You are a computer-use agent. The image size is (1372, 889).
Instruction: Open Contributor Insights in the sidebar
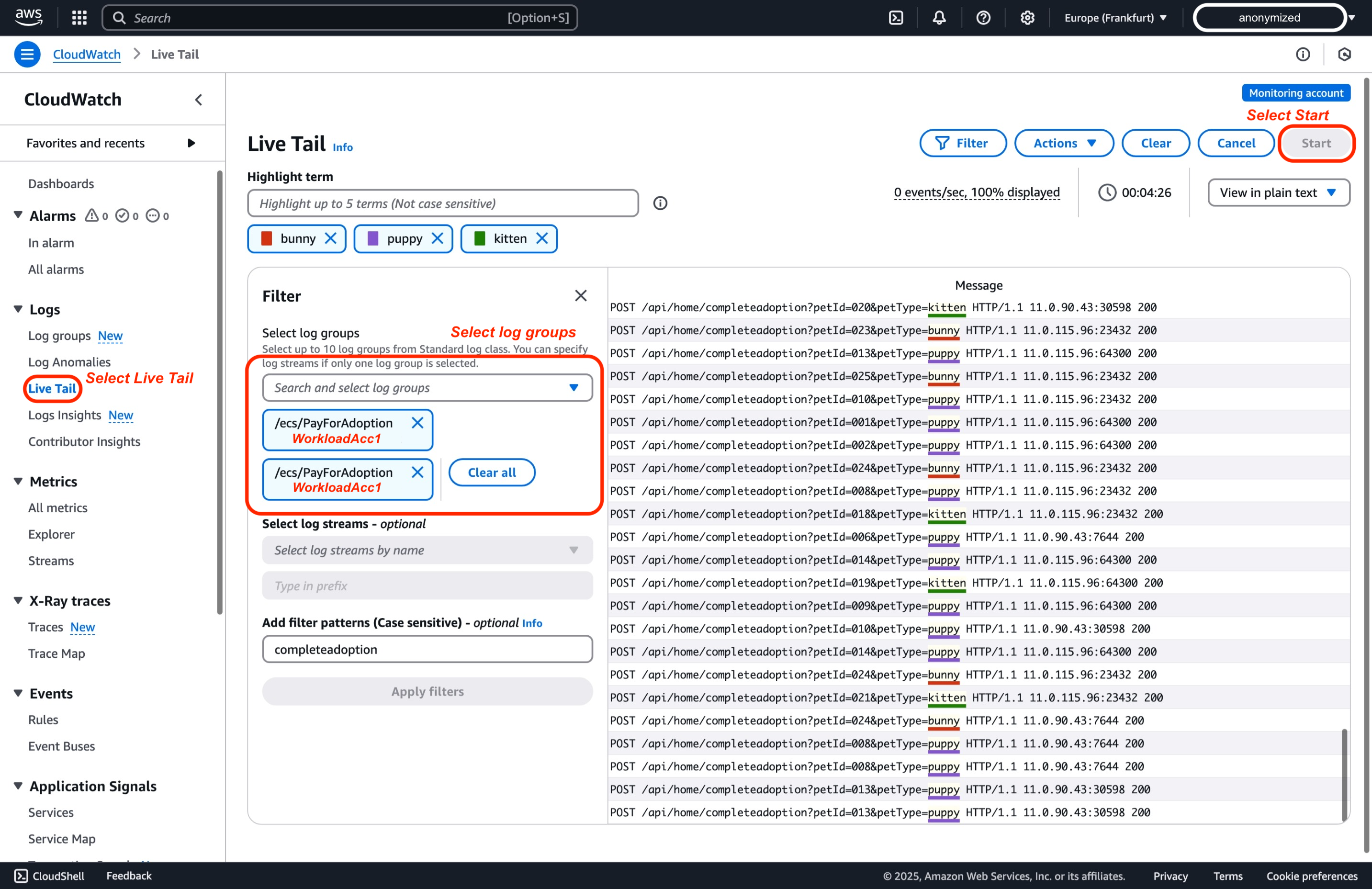pos(84,441)
